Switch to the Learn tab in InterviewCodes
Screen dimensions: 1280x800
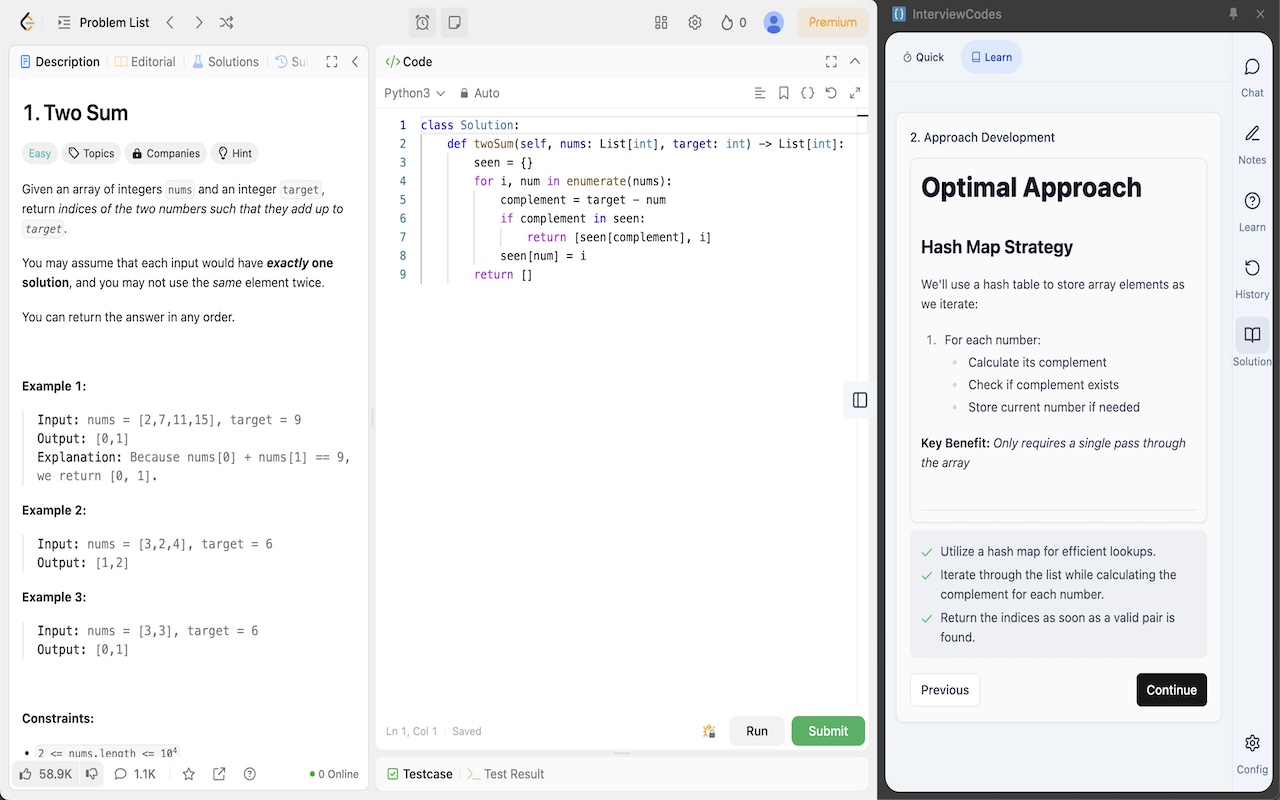tap(990, 57)
